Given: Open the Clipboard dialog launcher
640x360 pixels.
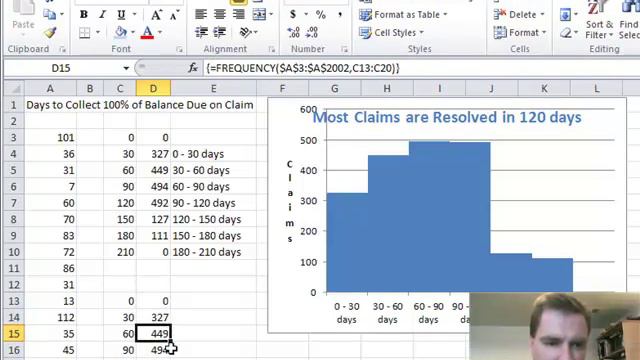Looking at the screenshot, I should [62, 49].
